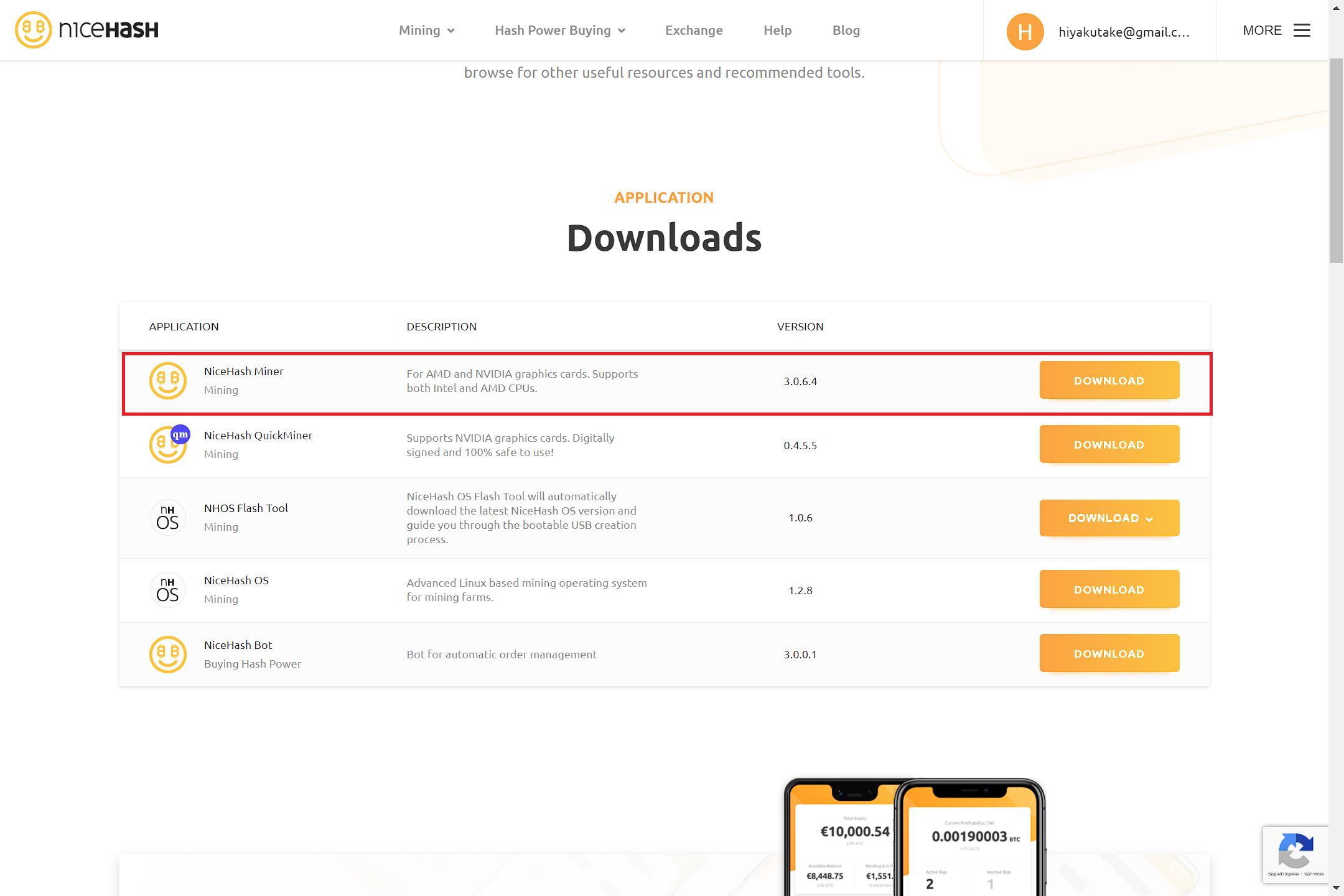Open NHOS Flash Tool download dropdown
This screenshot has width=1344, height=896.
(1109, 518)
